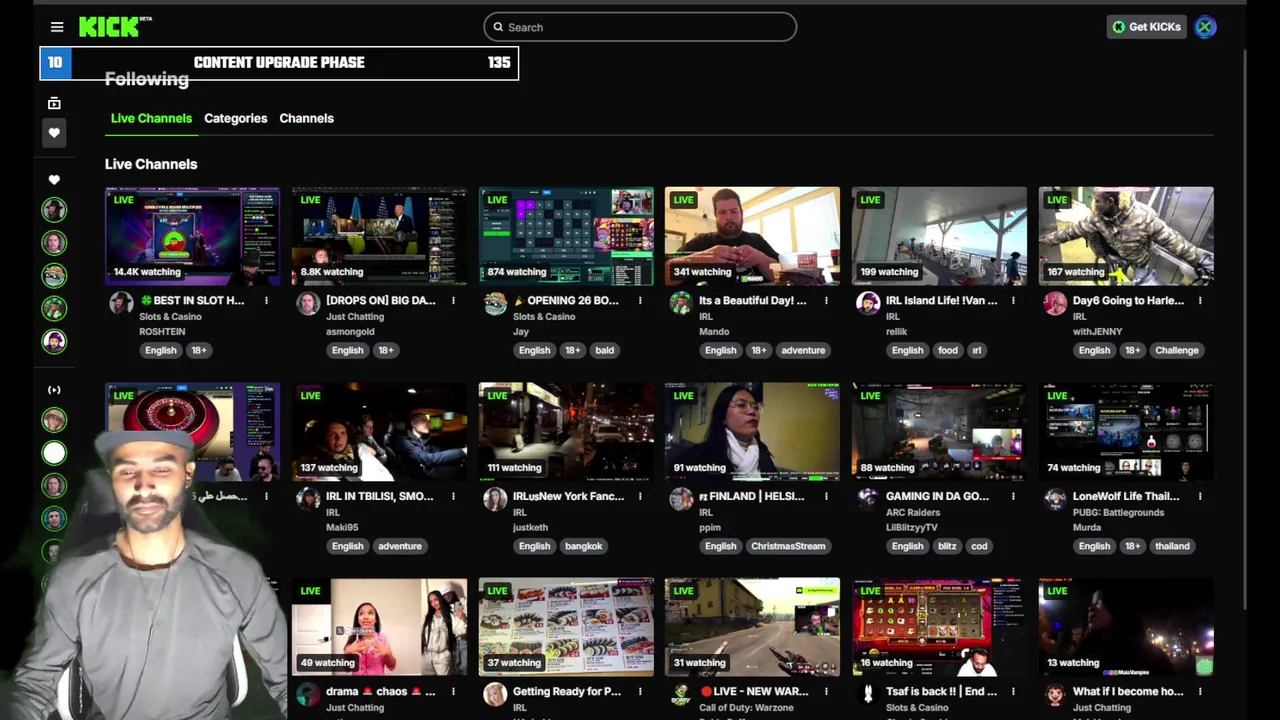Image resolution: width=1280 pixels, height=720 pixels.
Task: Click the 'Tsaf is back !! | End' title
Action: tap(941, 692)
